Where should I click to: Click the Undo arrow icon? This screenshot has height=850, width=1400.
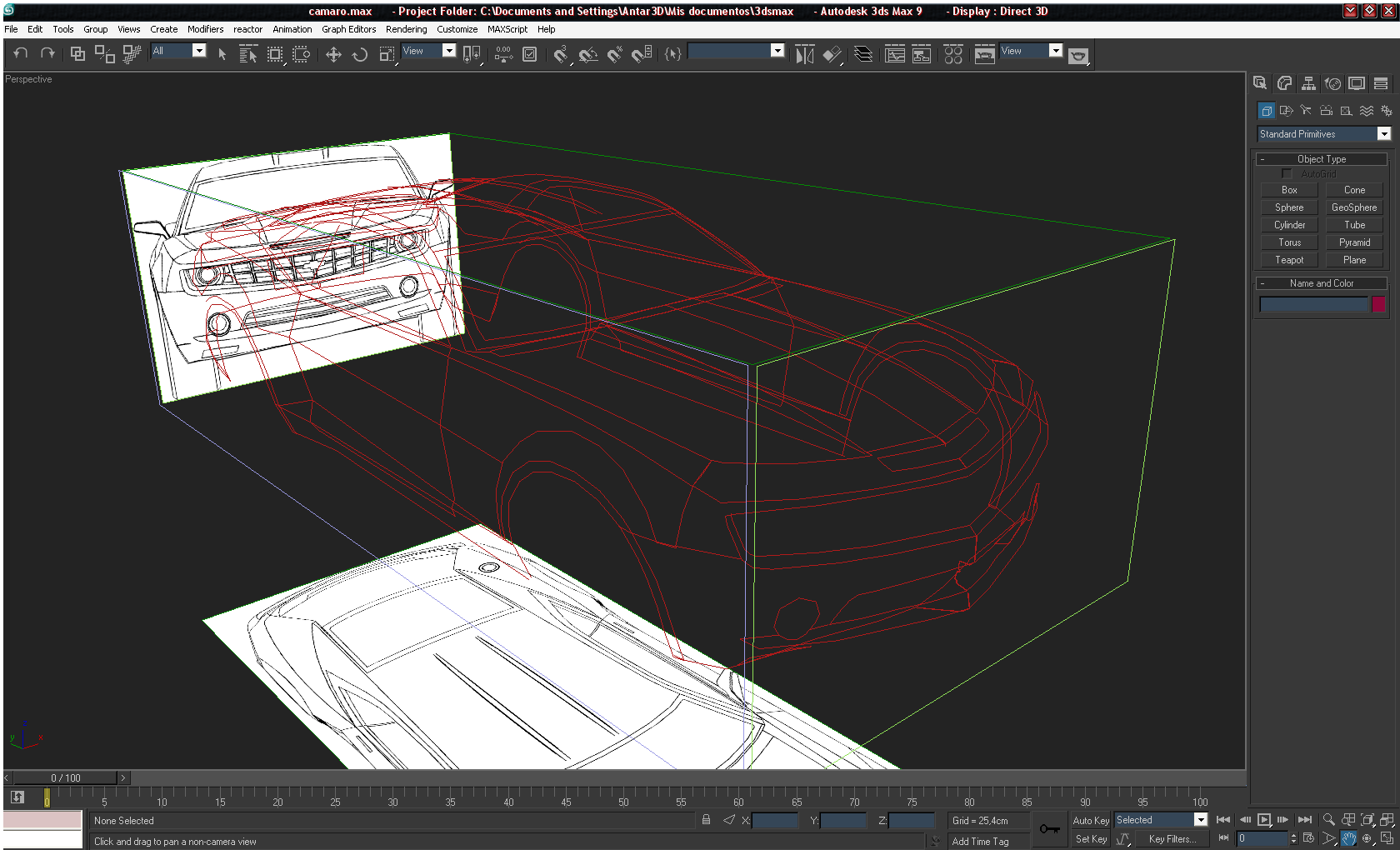[21, 53]
